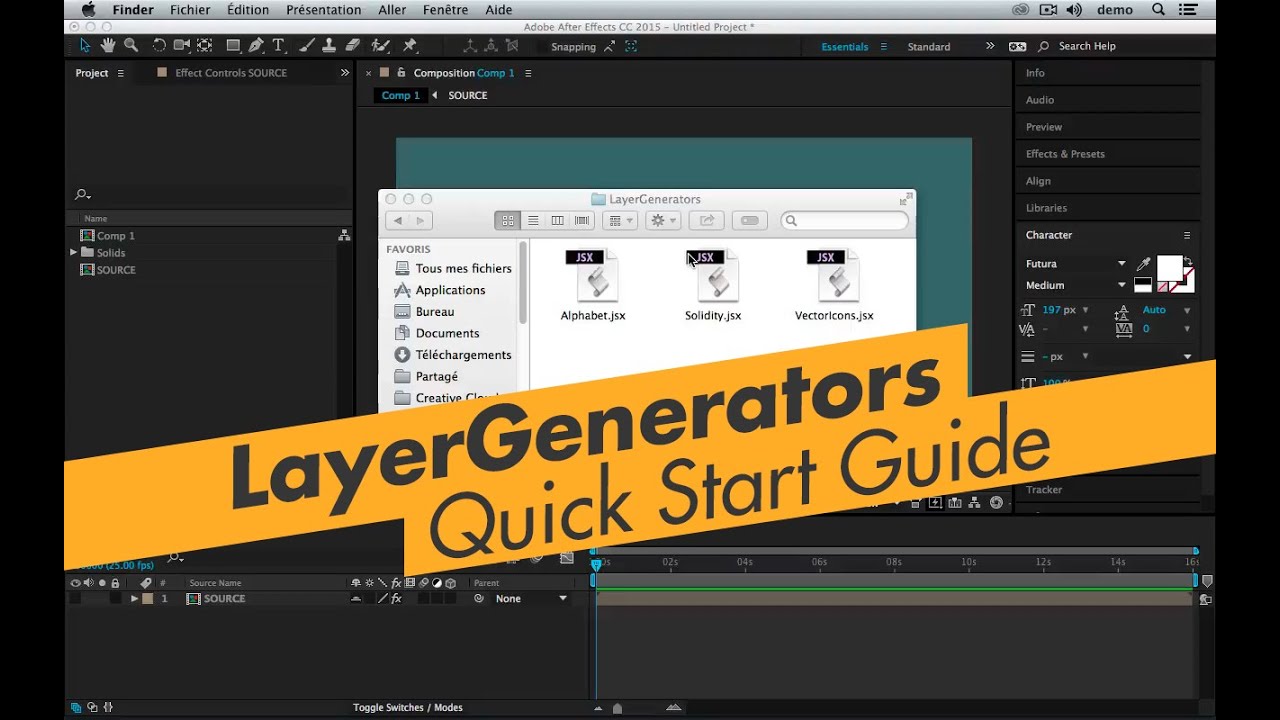Select the Roto Brush tool
1280x720 pixels.
coord(380,45)
